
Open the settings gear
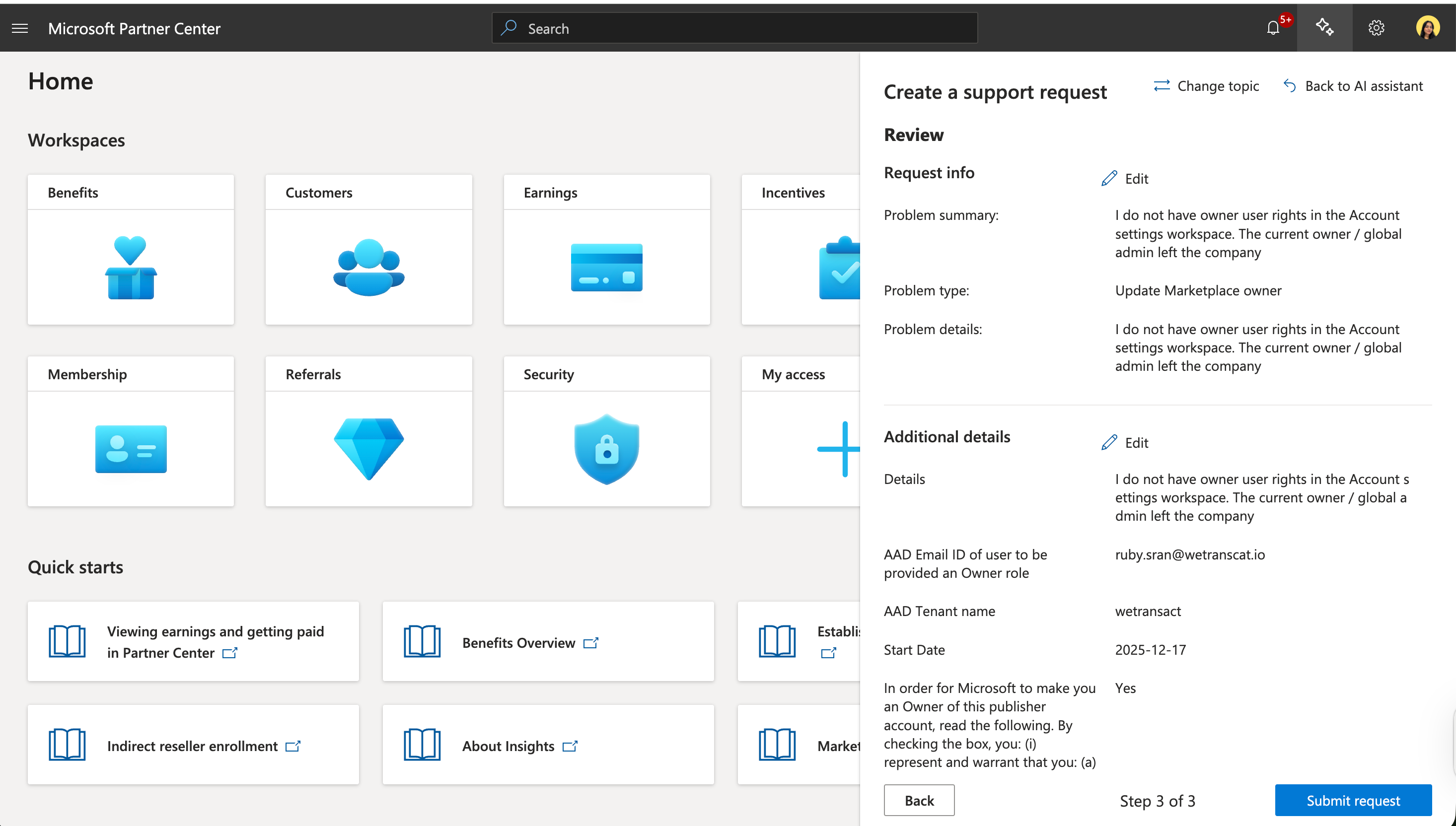(x=1376, y=28)
